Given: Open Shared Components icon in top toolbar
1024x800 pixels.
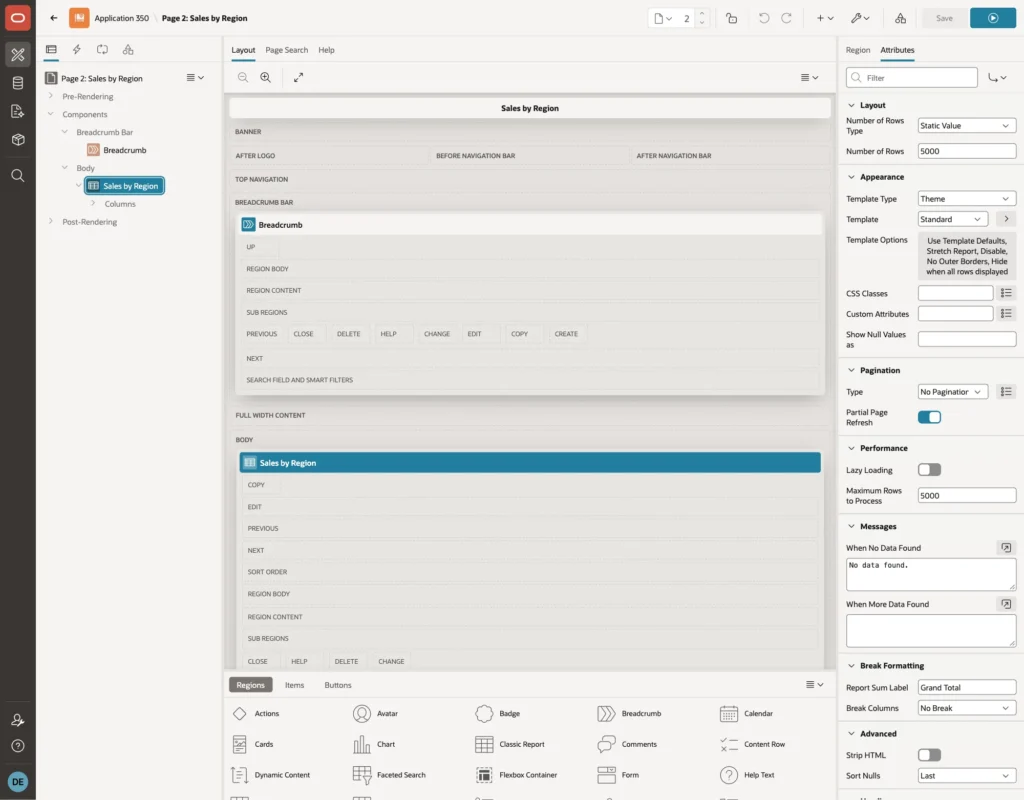Looking at the screenshot, I should coord(900,18).
